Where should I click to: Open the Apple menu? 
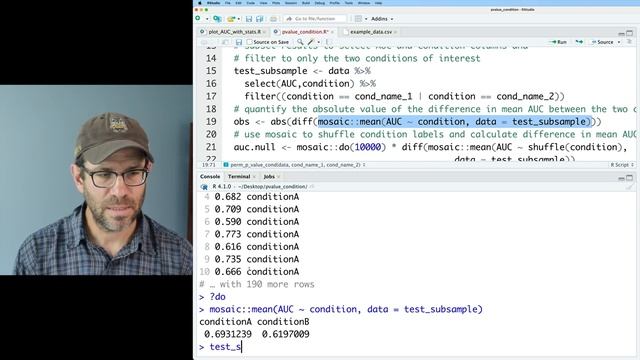coord(200,3)
